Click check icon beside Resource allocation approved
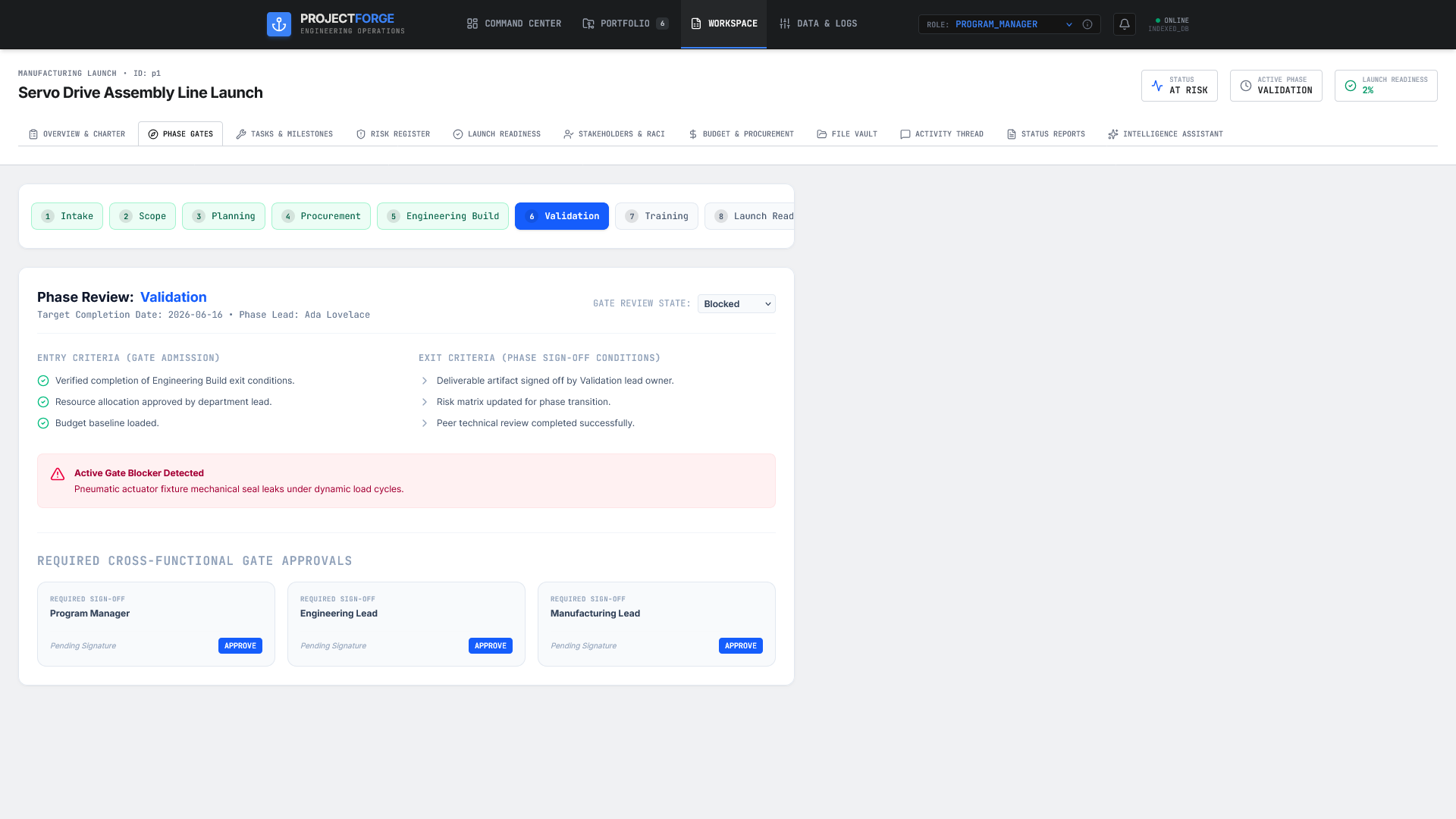Screen dimensions: 1456x819 click(43, 402)
